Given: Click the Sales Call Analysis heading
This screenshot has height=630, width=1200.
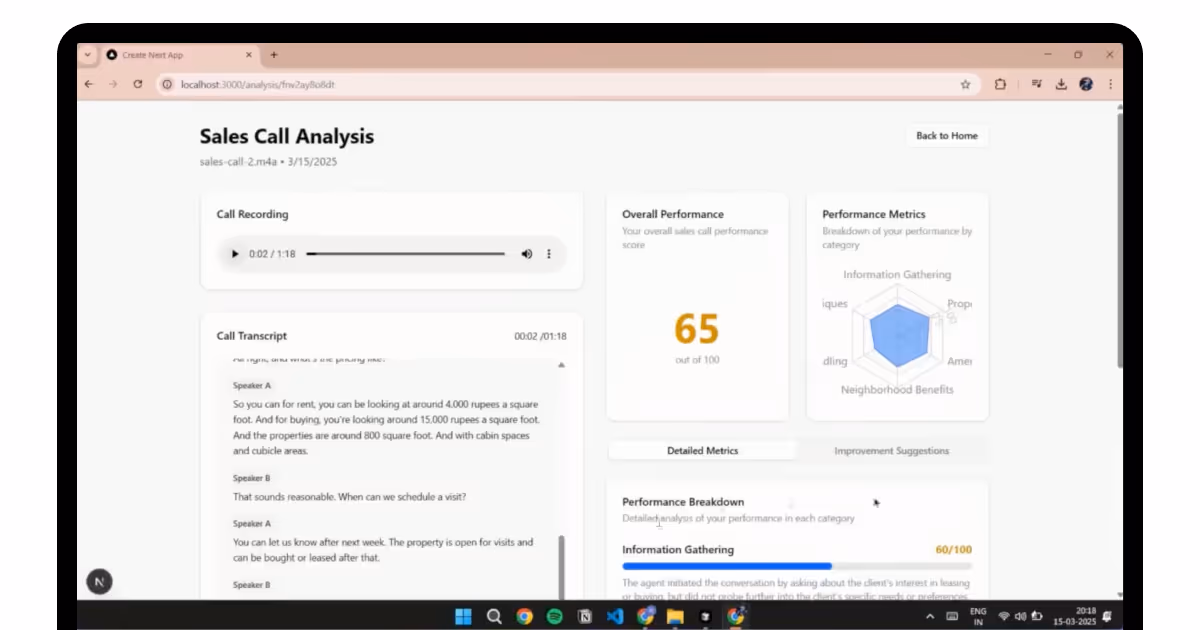Looking at the screenshot, I should [286, 137].
